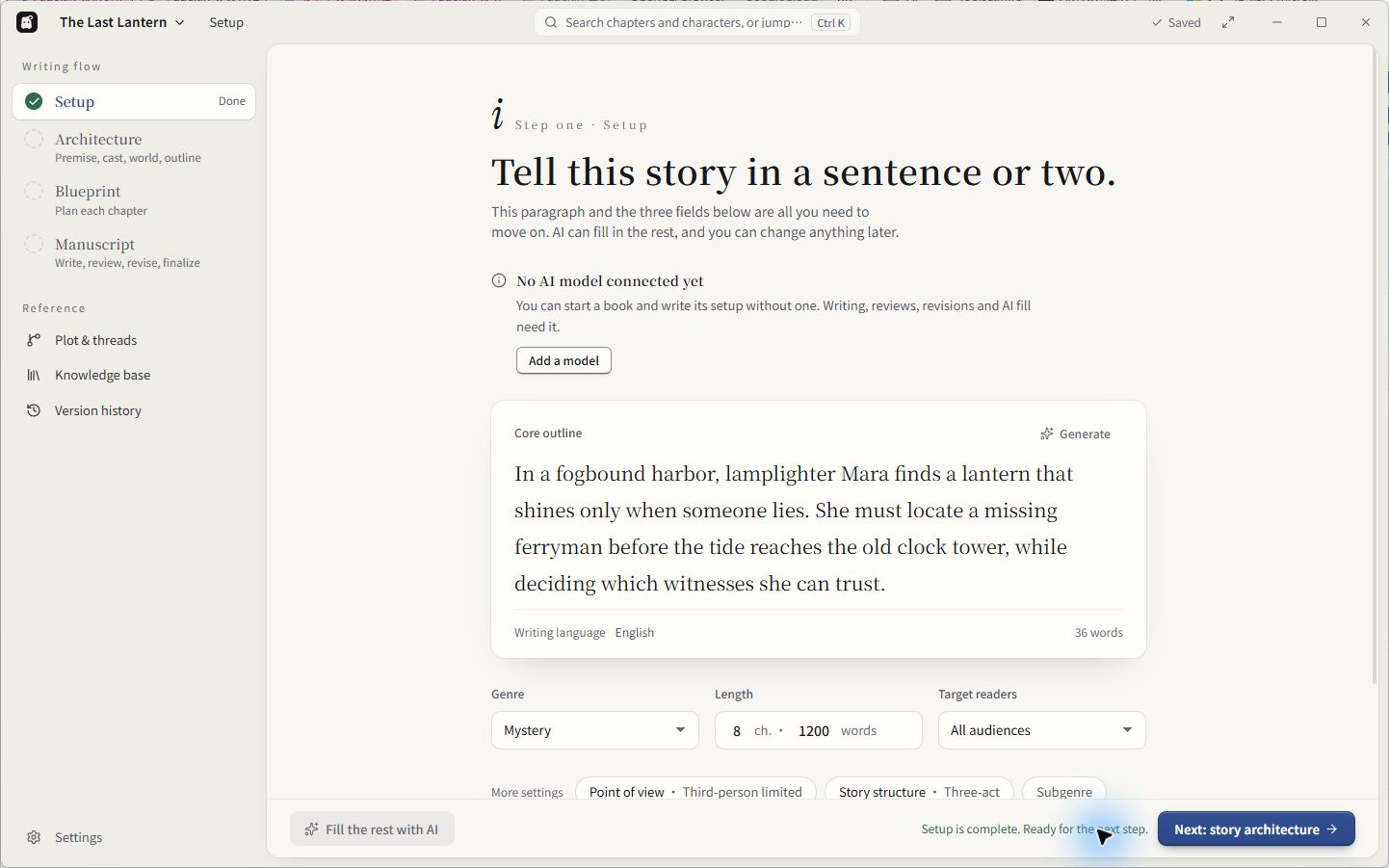
Task: Generate the core outline with AI
Action: coord(1075,434)
